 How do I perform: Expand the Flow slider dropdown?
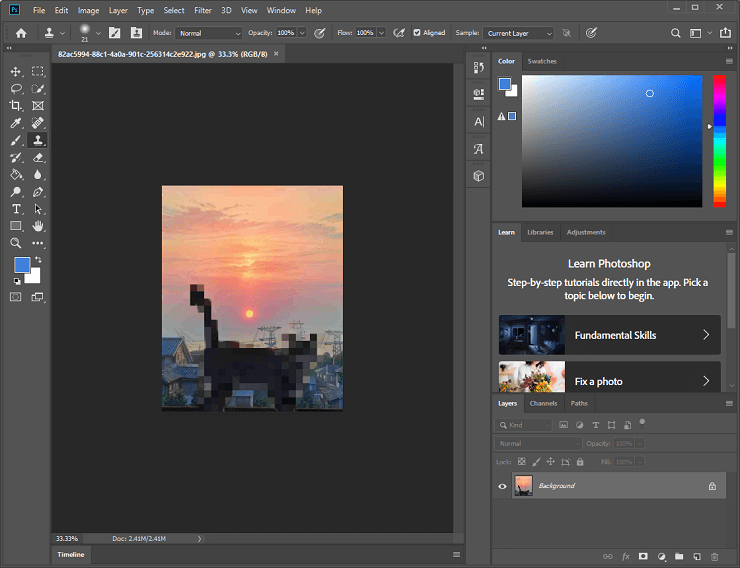[381, 33]
